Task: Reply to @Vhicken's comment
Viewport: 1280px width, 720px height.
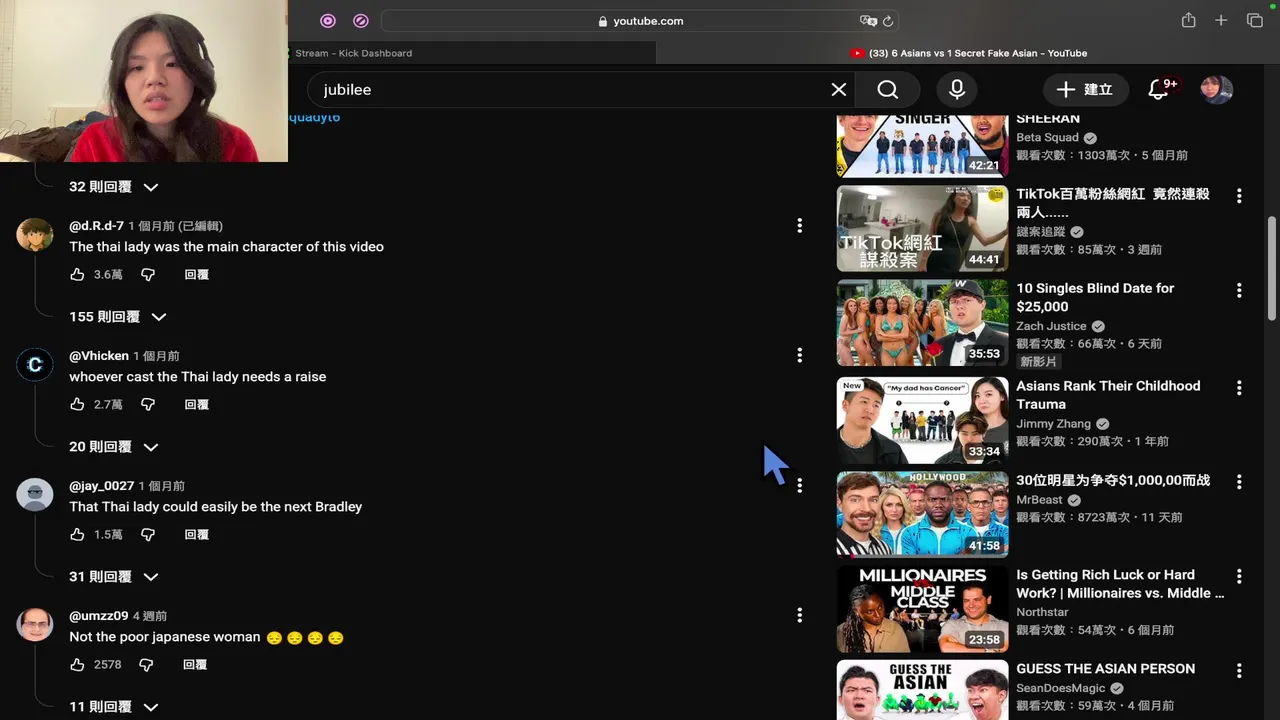Action: coord(197,404)
